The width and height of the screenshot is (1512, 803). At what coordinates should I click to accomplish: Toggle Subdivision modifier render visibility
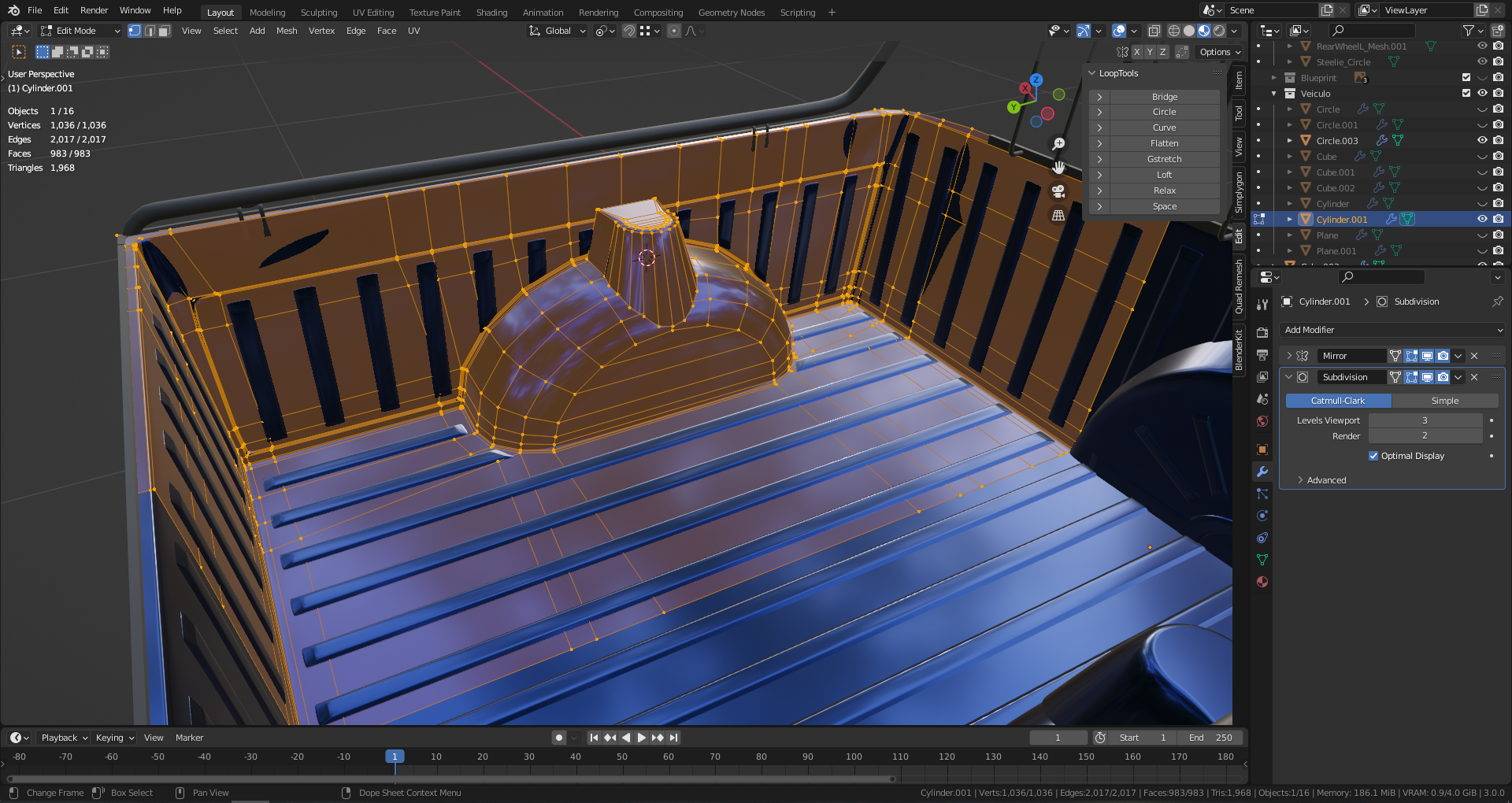point(1443,377)
